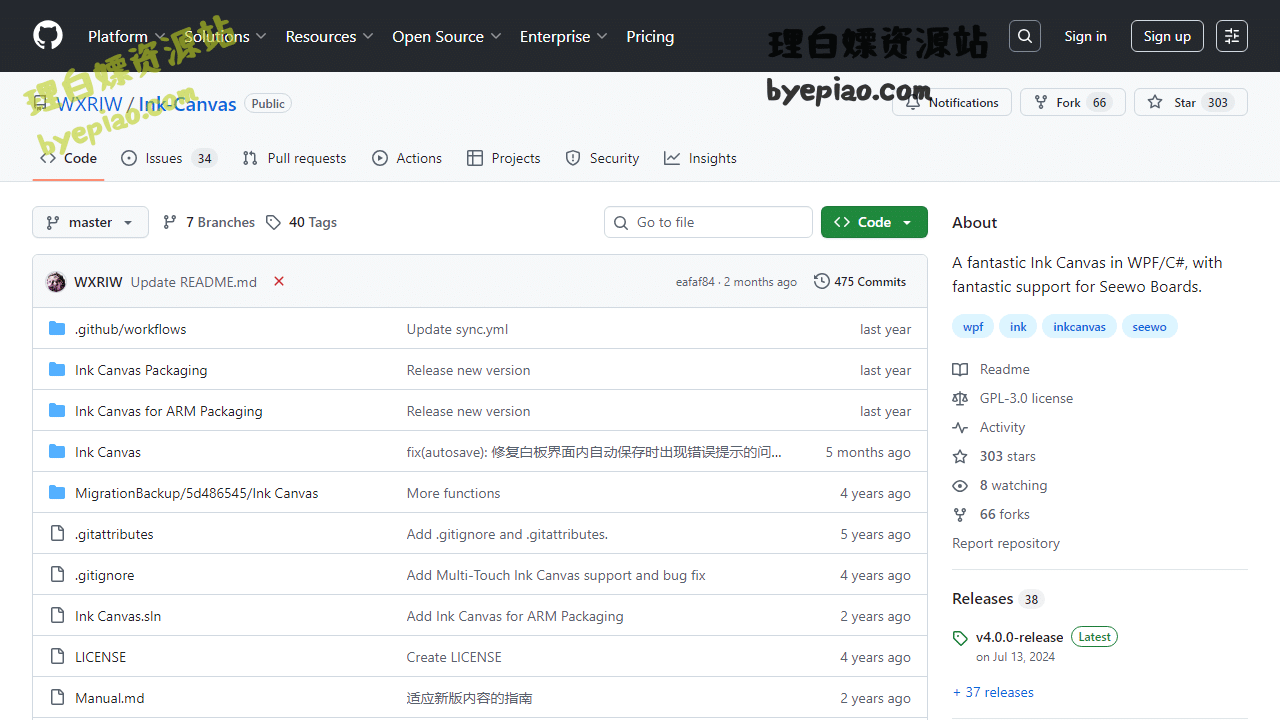
Task: Expand the master branch selector
Action: point(90,221)
